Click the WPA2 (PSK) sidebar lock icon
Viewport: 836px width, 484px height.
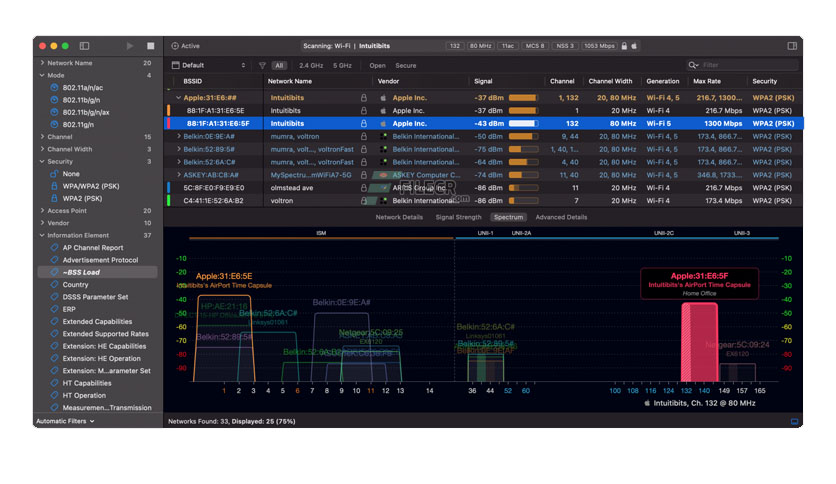coord(54,198)
